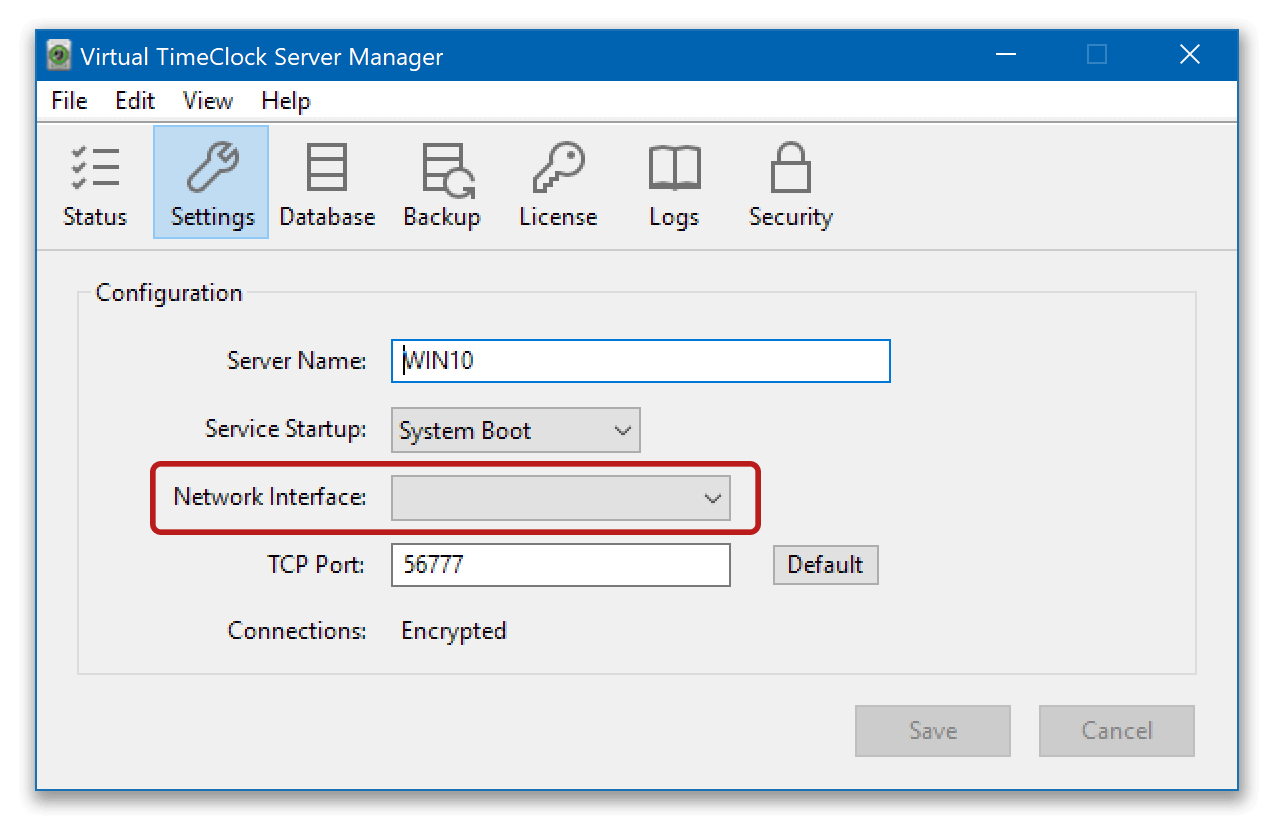The height and width of the screenshot is (820, 1271).
Task: Open the Database panel
Action: [x=327, y=182]
